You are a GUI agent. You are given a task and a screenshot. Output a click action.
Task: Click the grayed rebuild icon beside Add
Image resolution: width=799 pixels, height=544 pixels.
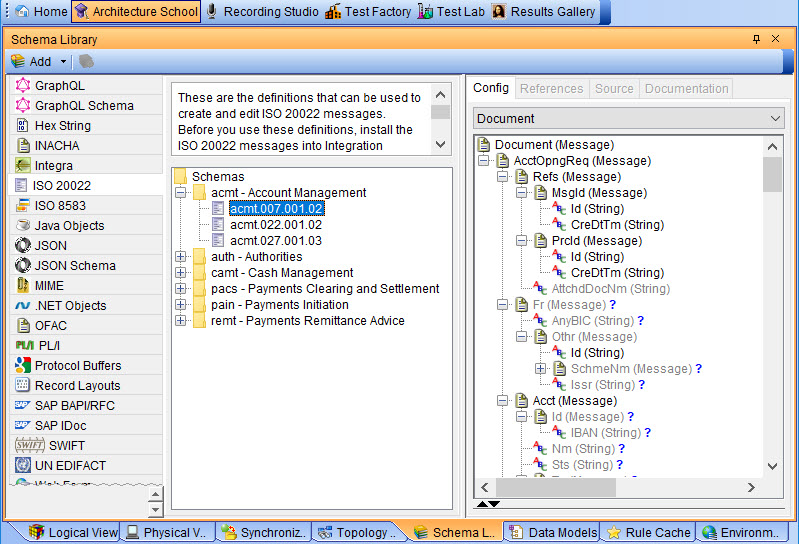click(x=86, y=62)
